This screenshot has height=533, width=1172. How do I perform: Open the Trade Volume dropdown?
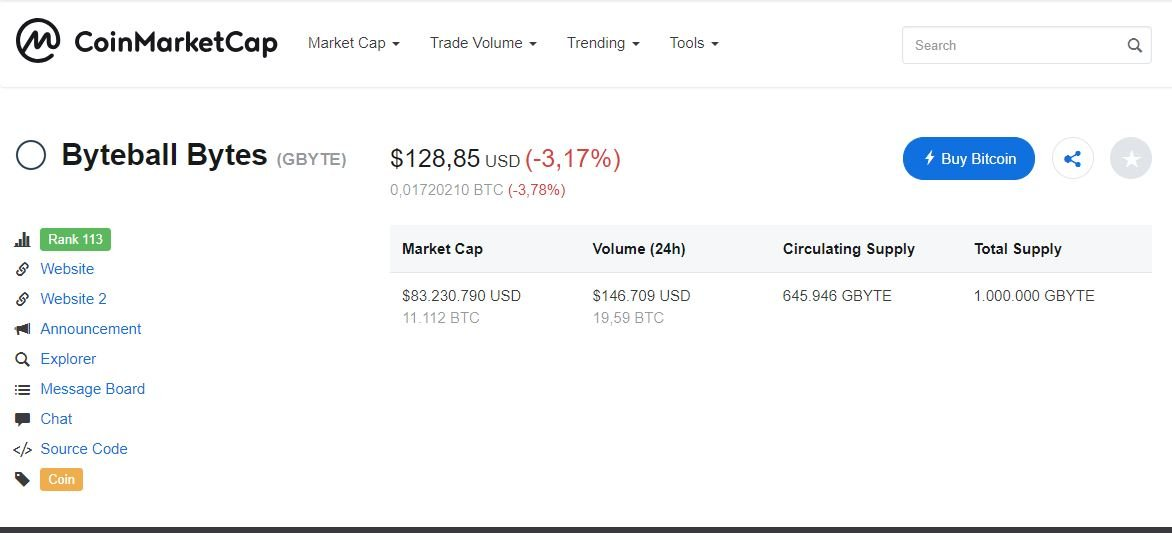click(x=483, y=43)
